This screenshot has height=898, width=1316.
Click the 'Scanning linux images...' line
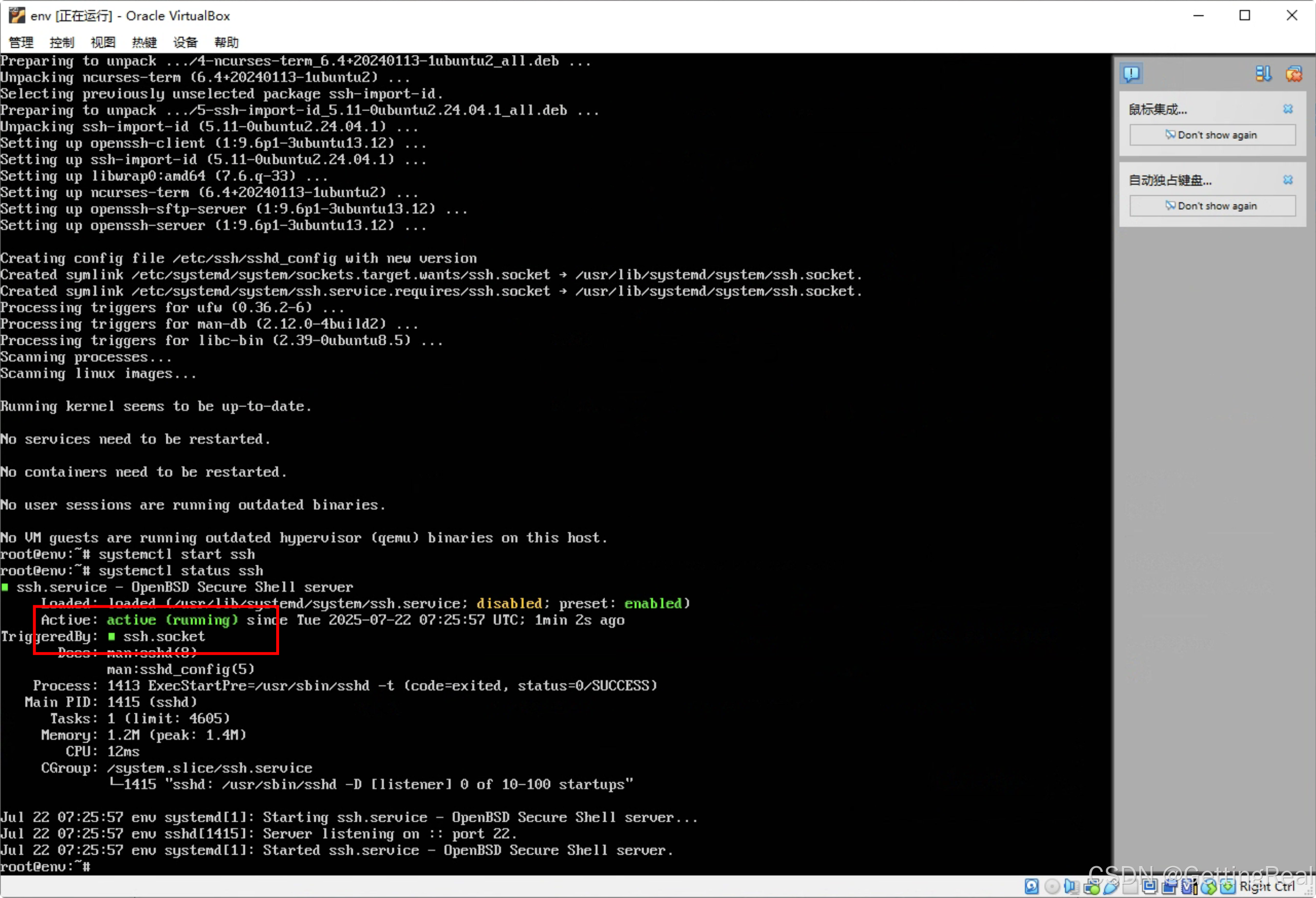[x=98, y=373]
